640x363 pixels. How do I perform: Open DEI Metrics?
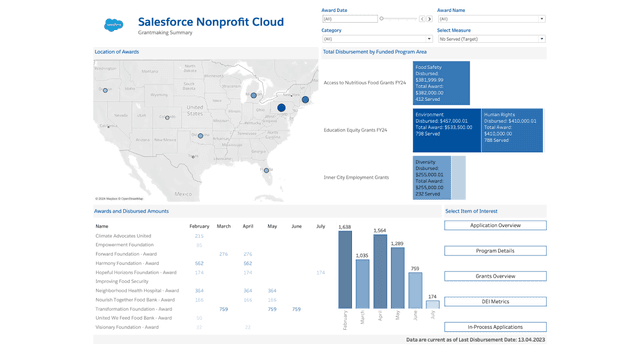click(x=495, y=301)
